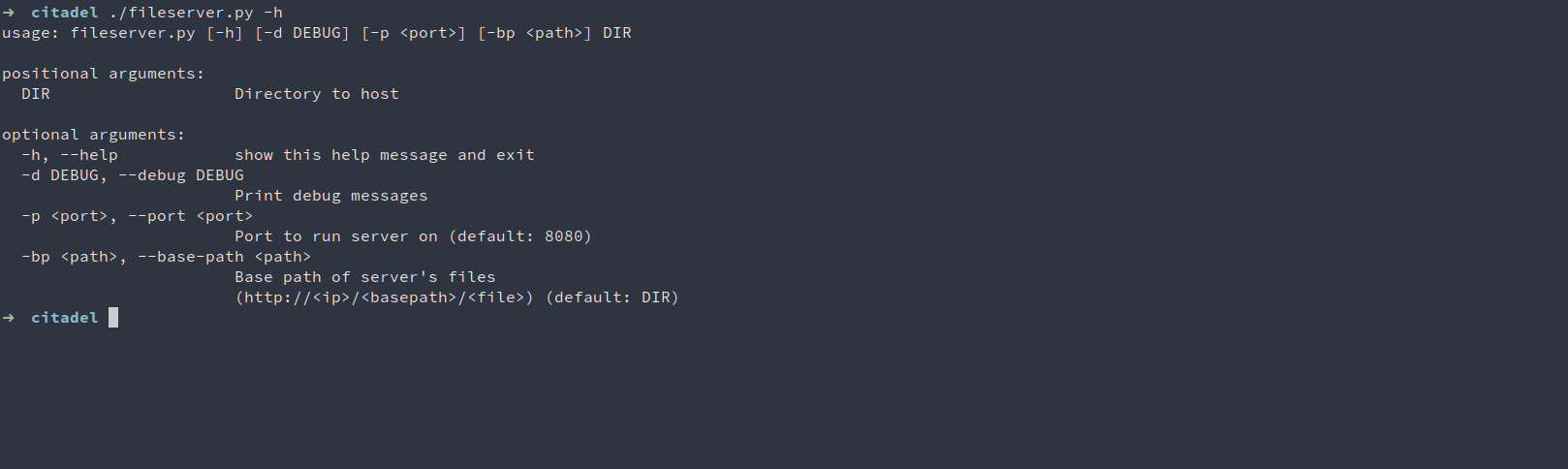Click 'show this help message and exit' text
The image size is (1568, 469).
(385, 155)
